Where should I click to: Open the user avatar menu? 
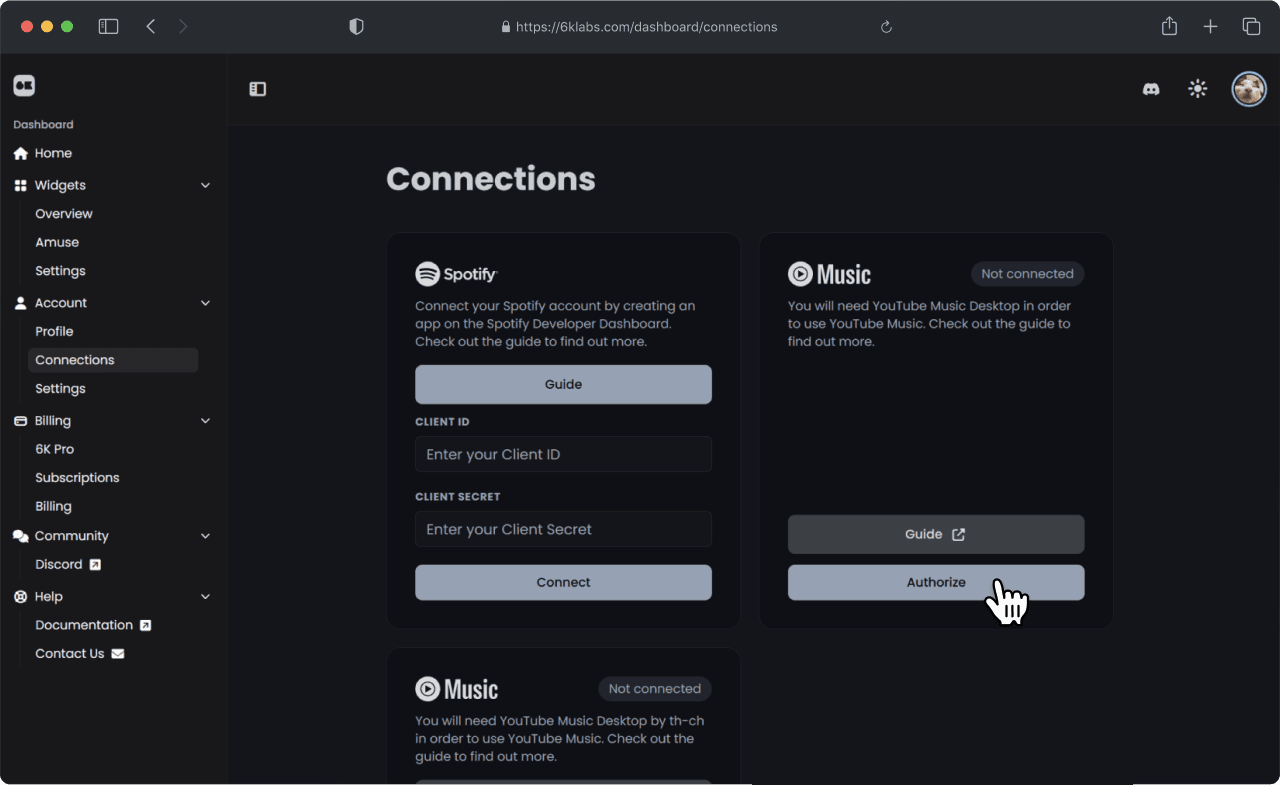[1249, 89]
